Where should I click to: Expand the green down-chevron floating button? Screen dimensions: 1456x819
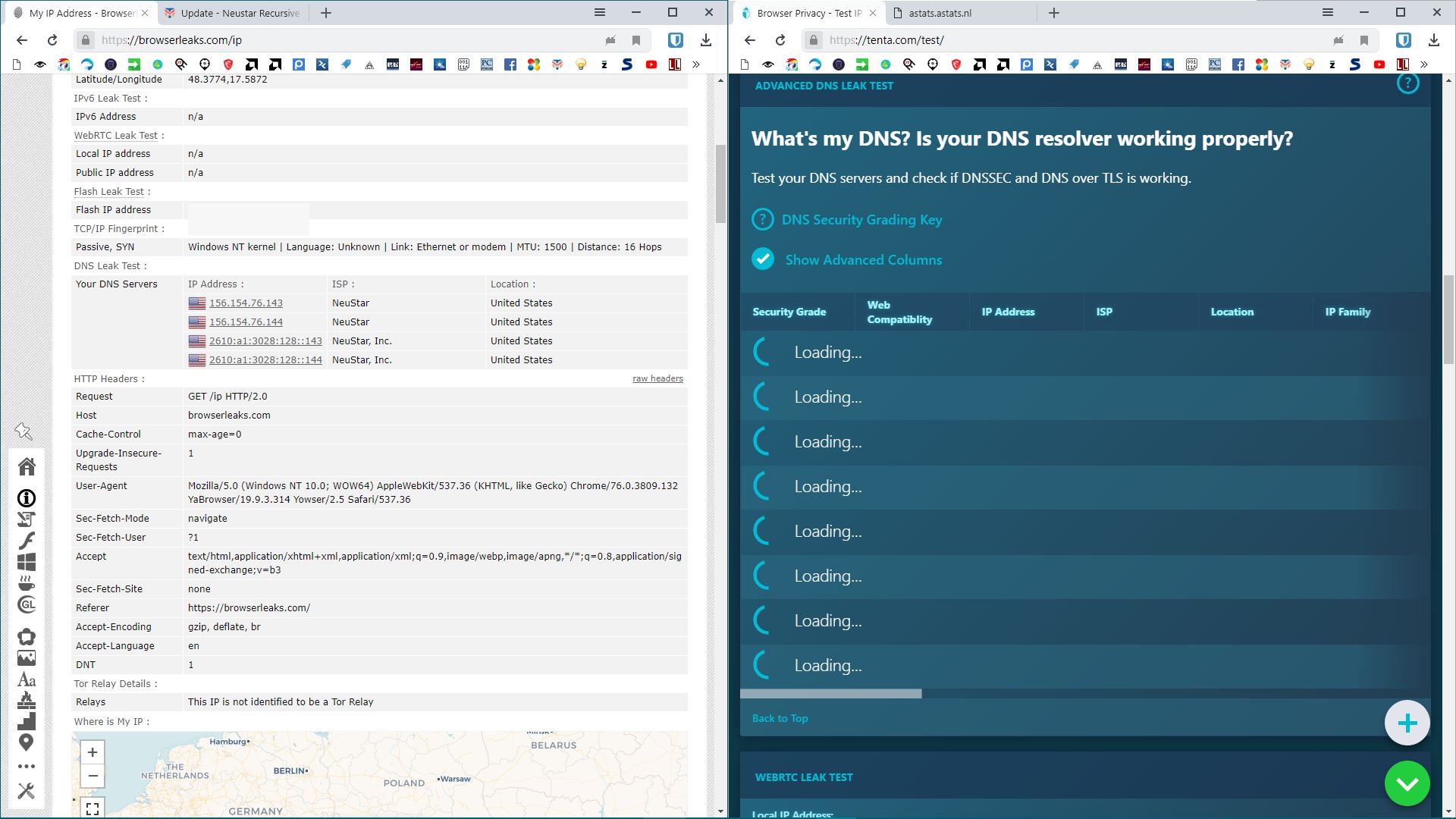(x=1407, y=783)
